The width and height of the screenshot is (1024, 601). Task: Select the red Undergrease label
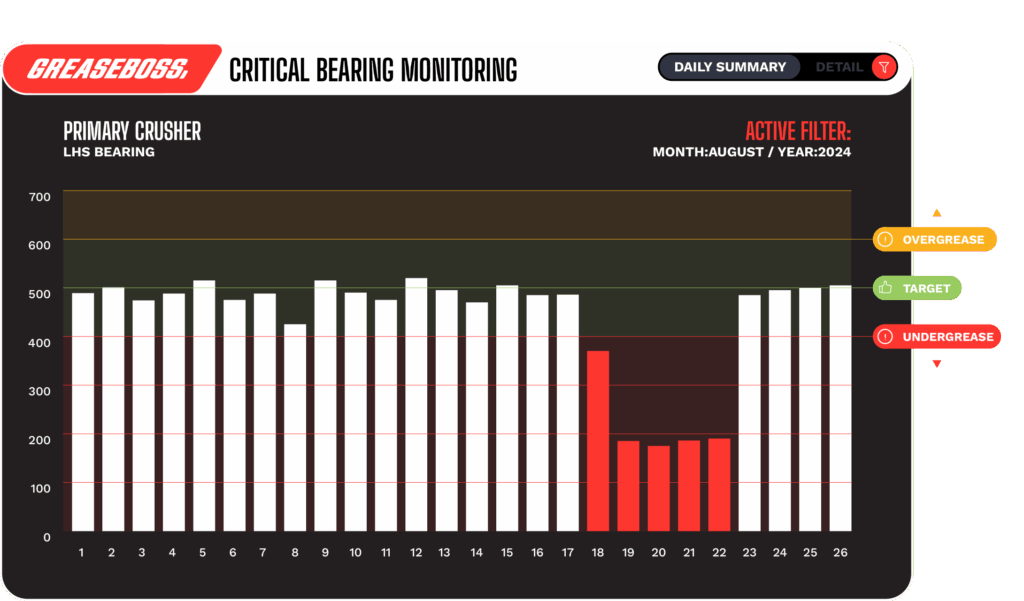947,337
